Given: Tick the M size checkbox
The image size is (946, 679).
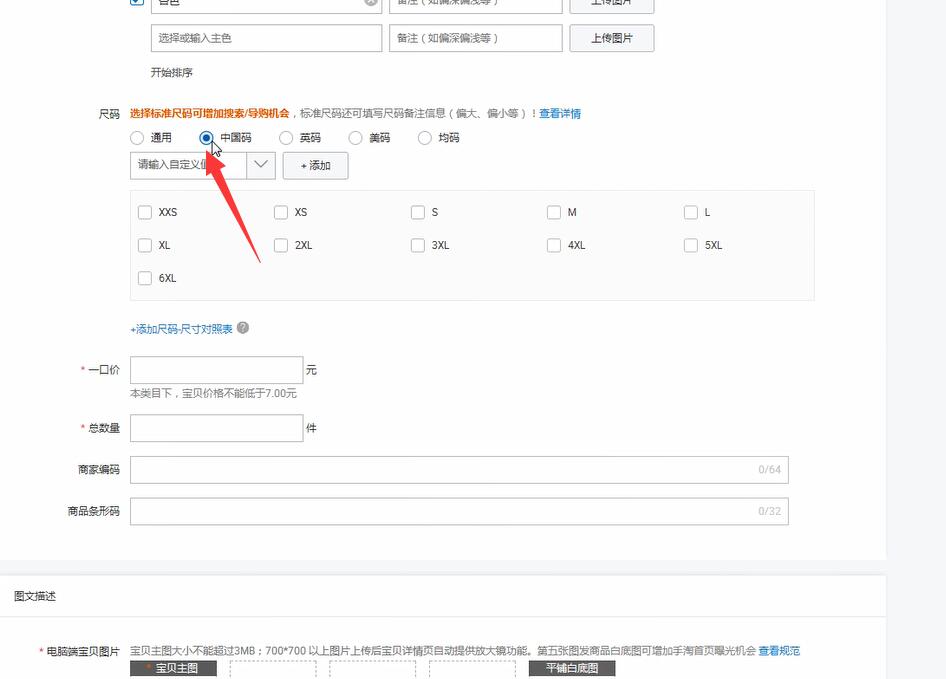Looking at the screenshot, I should coord(554,212).
